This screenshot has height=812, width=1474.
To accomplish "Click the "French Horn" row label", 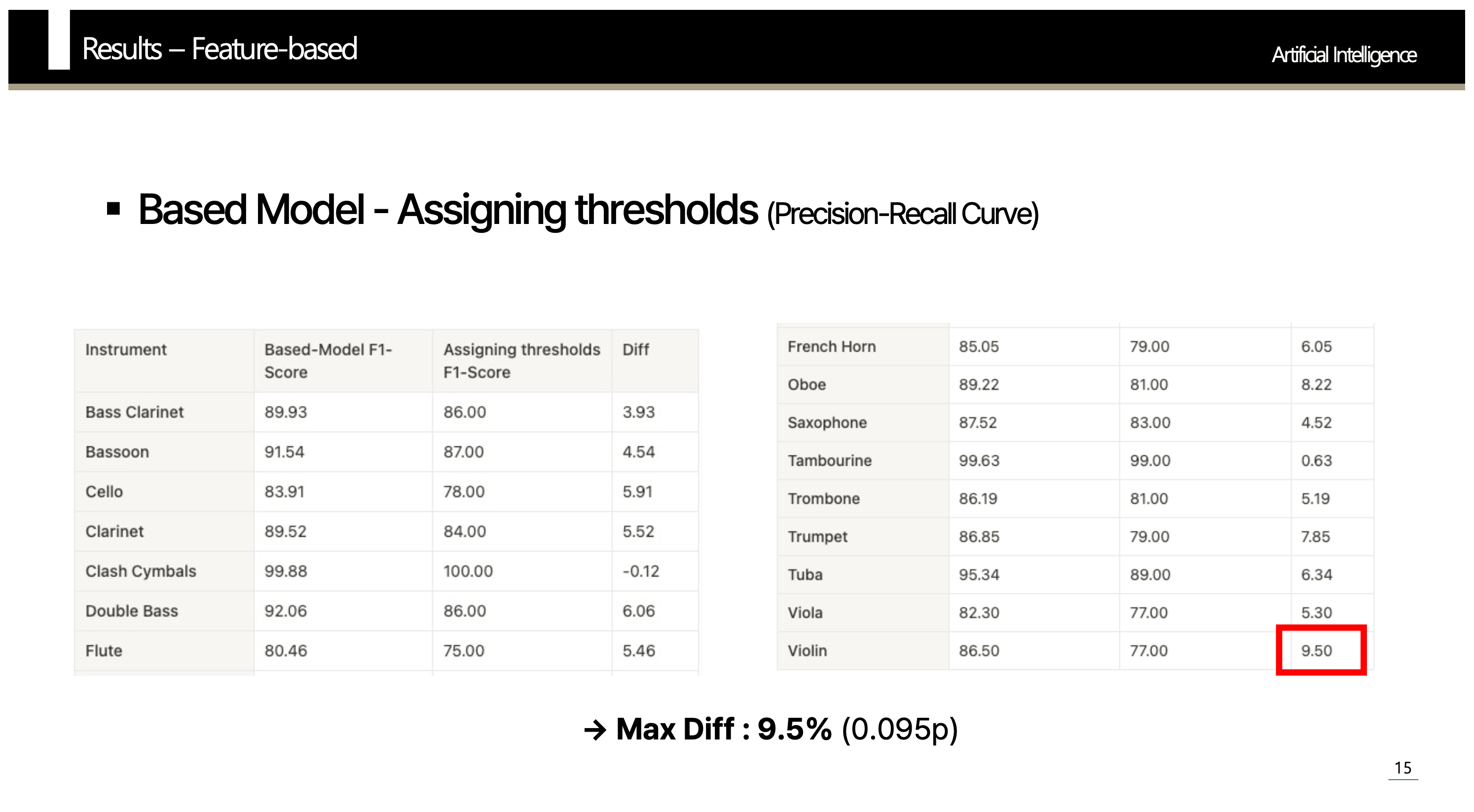I will click(x=831, y=347).
